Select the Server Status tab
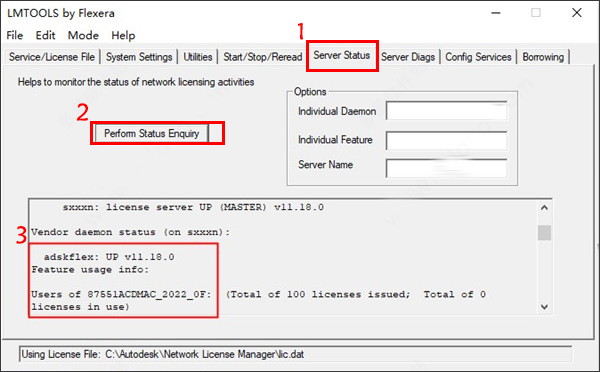 (x=342, y=55)
